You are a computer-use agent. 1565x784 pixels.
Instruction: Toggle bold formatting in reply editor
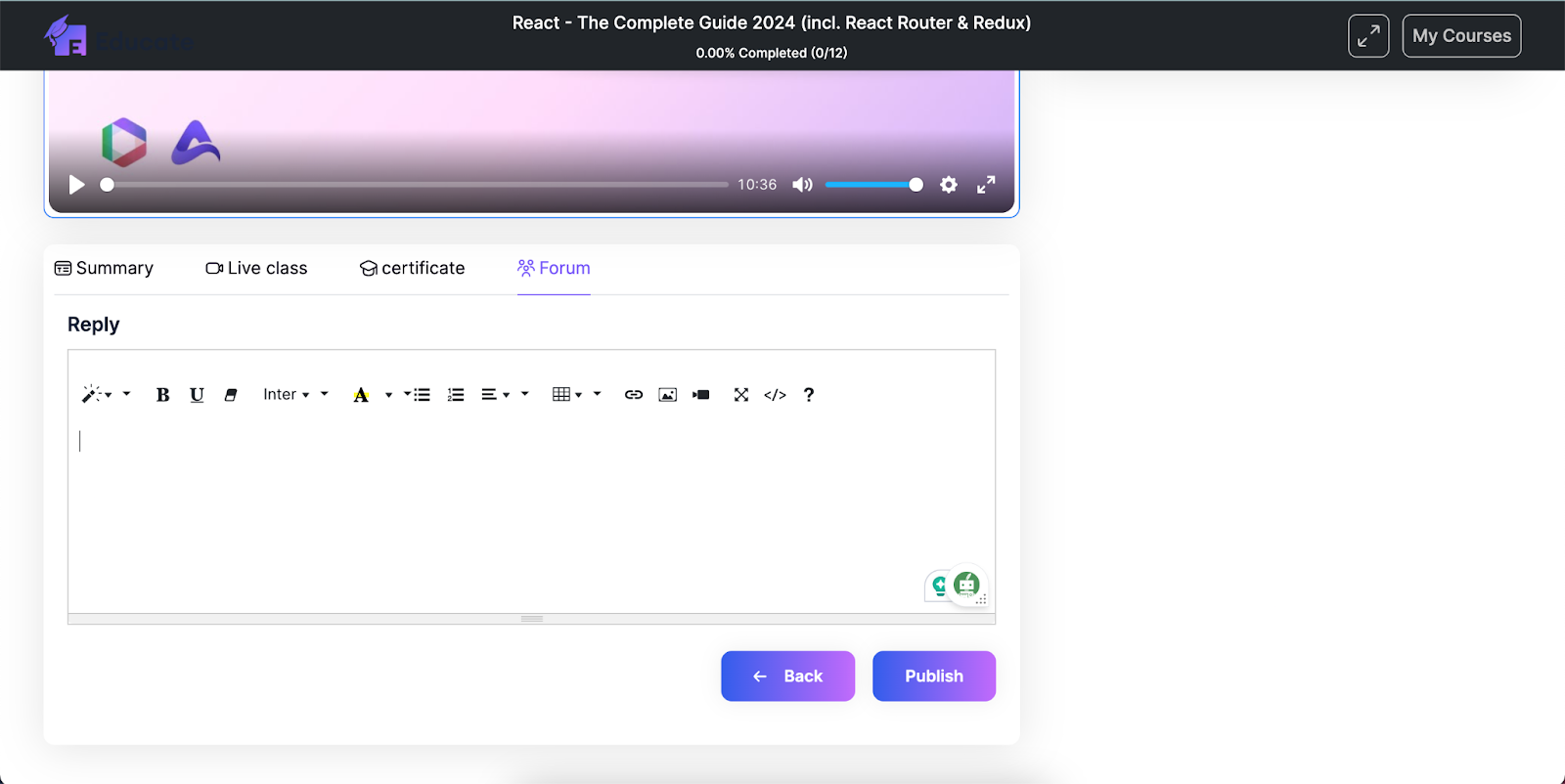click(x=162, y=395)
